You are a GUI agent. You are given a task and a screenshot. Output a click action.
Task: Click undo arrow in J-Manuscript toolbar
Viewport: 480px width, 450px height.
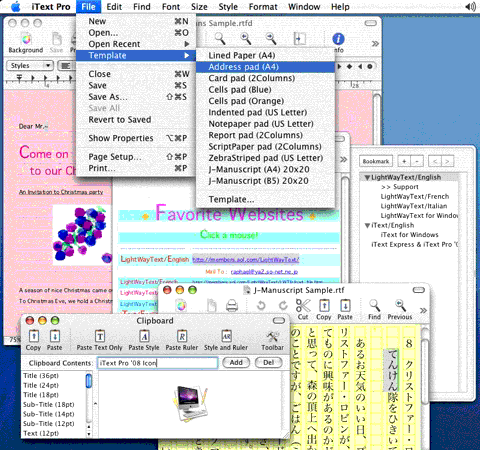tap(261, 305)
